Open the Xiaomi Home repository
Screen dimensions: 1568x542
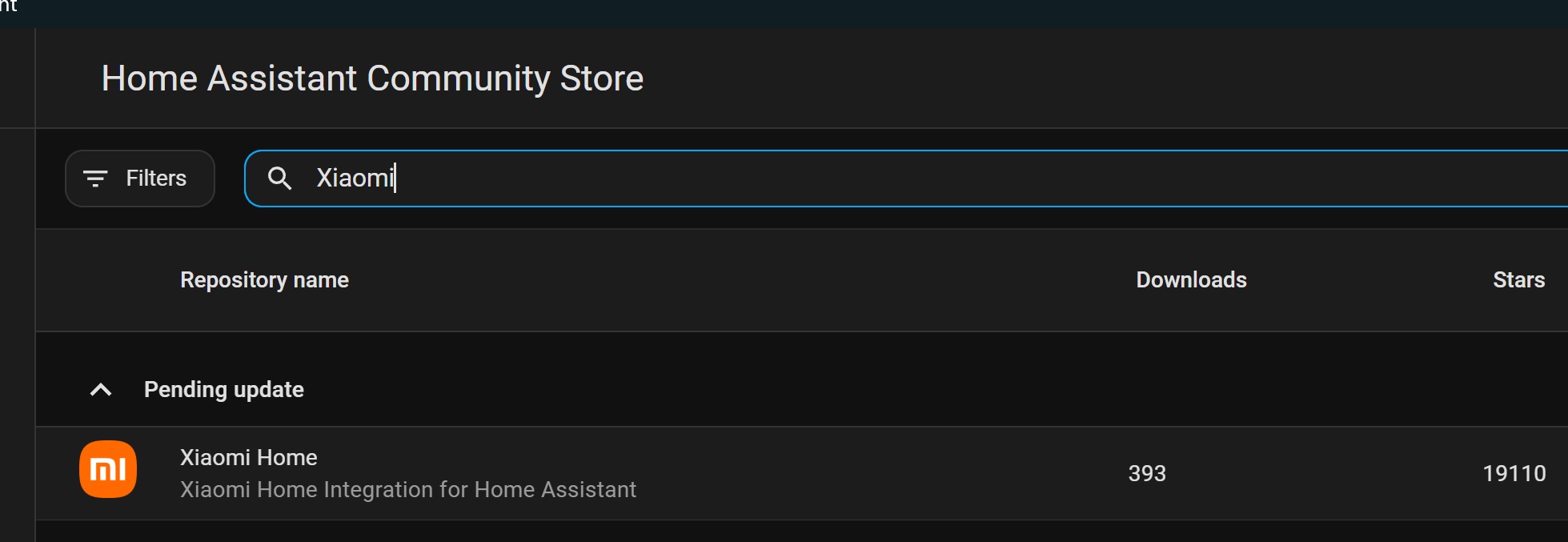click(249, 457)
